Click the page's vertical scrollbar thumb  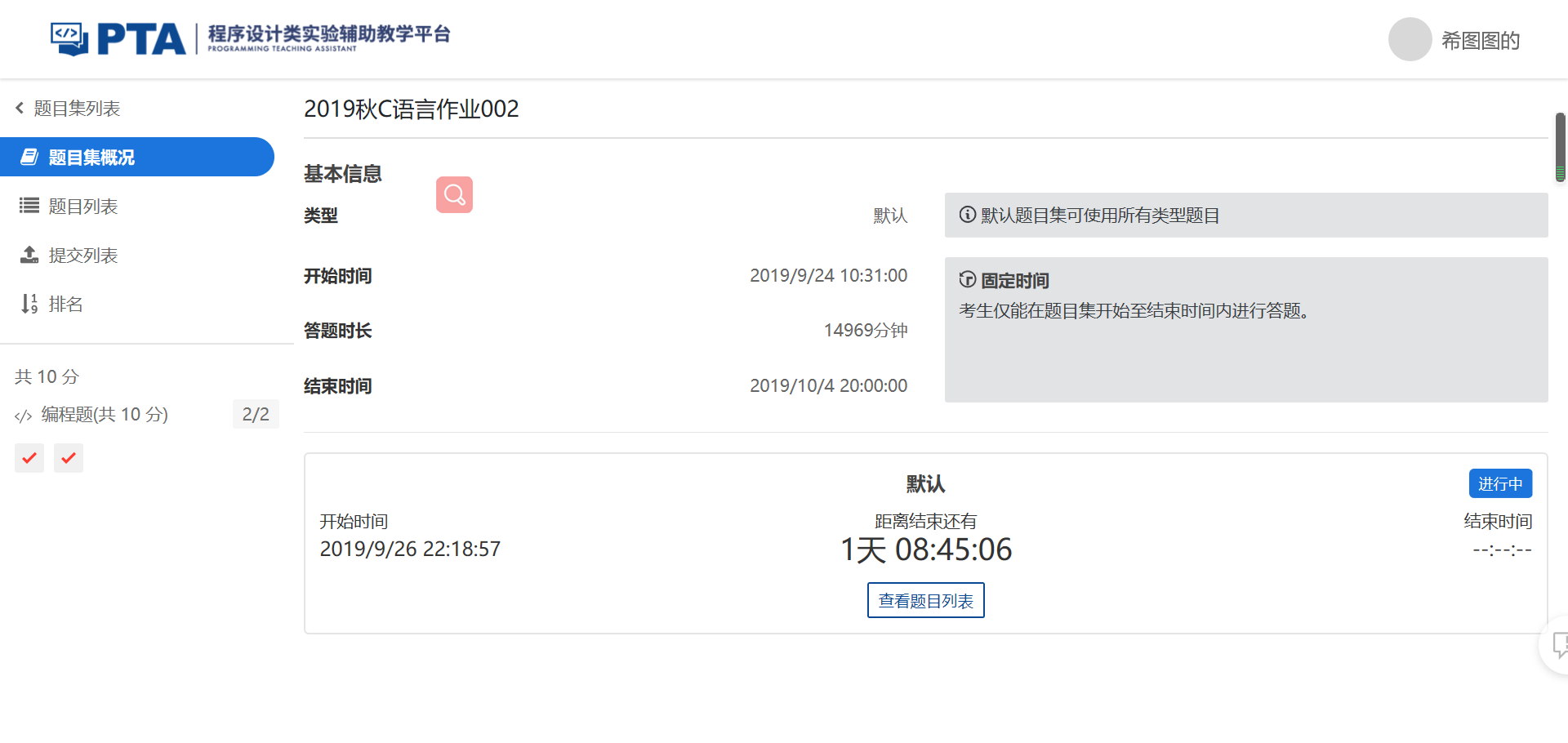1560,147
